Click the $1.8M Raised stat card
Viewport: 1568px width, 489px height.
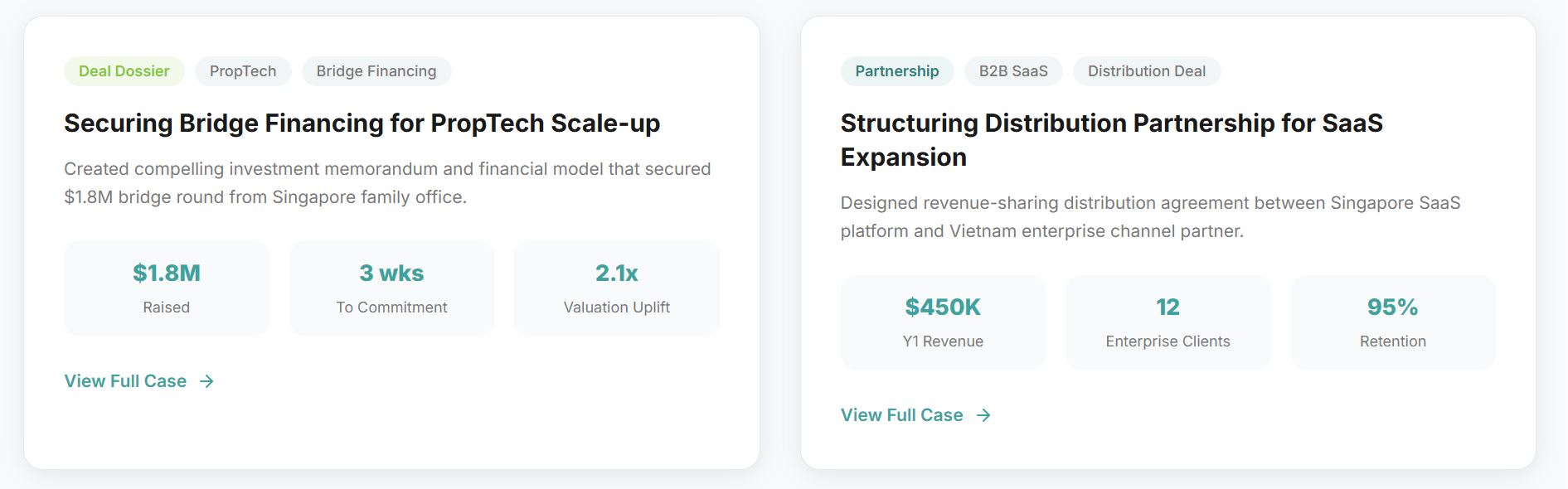point(167,288)
